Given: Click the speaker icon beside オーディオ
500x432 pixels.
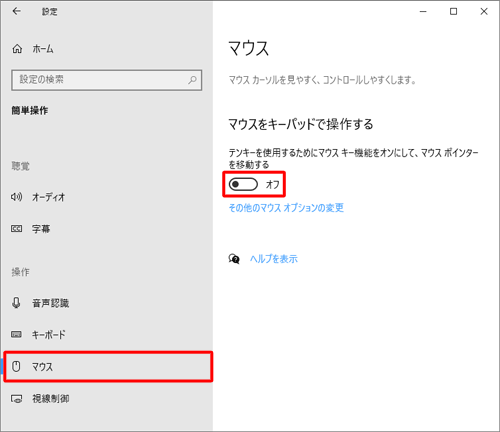Looking at the screenshot, I should click(16, 197).
